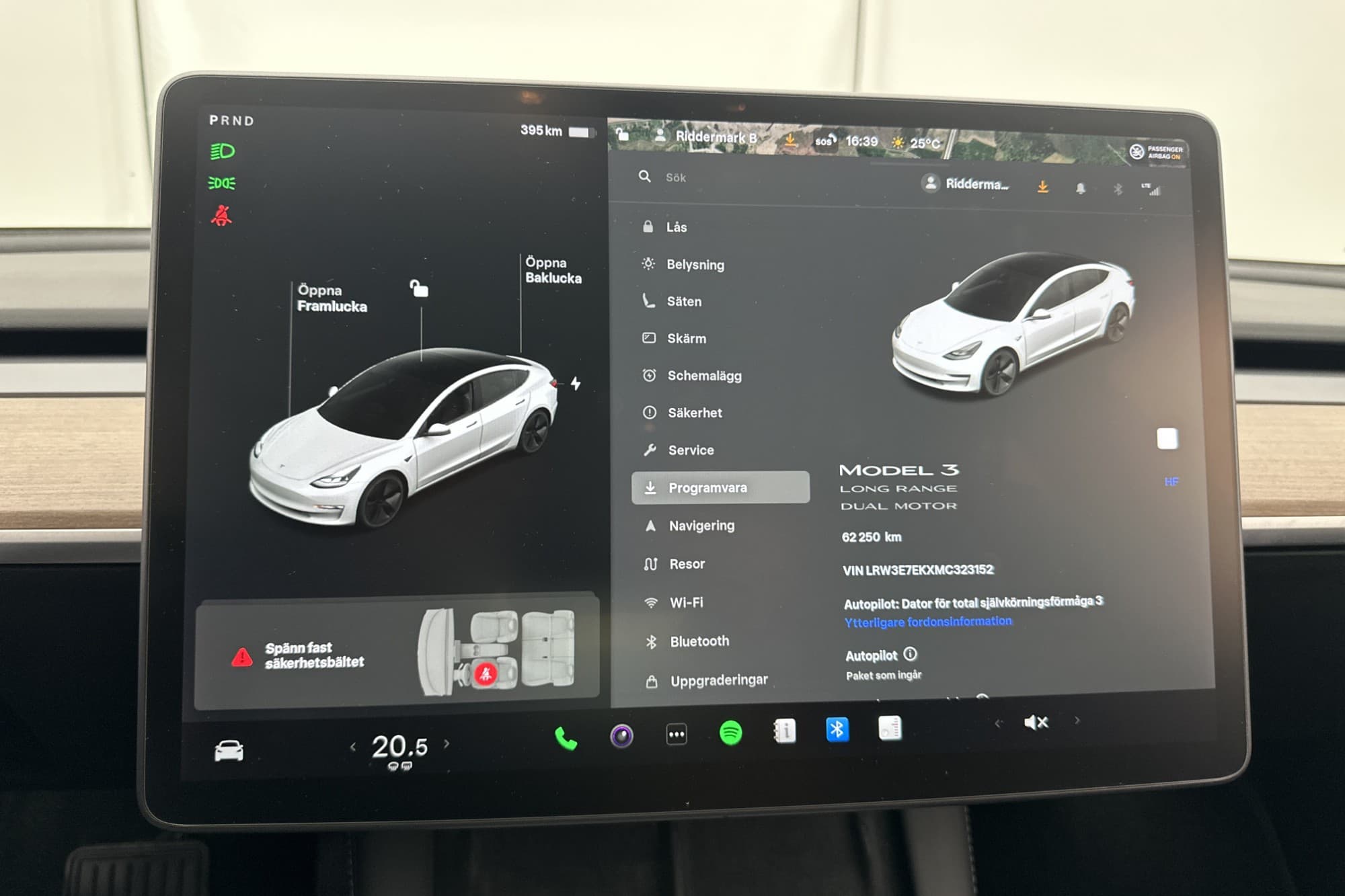Unmute the volume speaker icon

point(1036,723)
